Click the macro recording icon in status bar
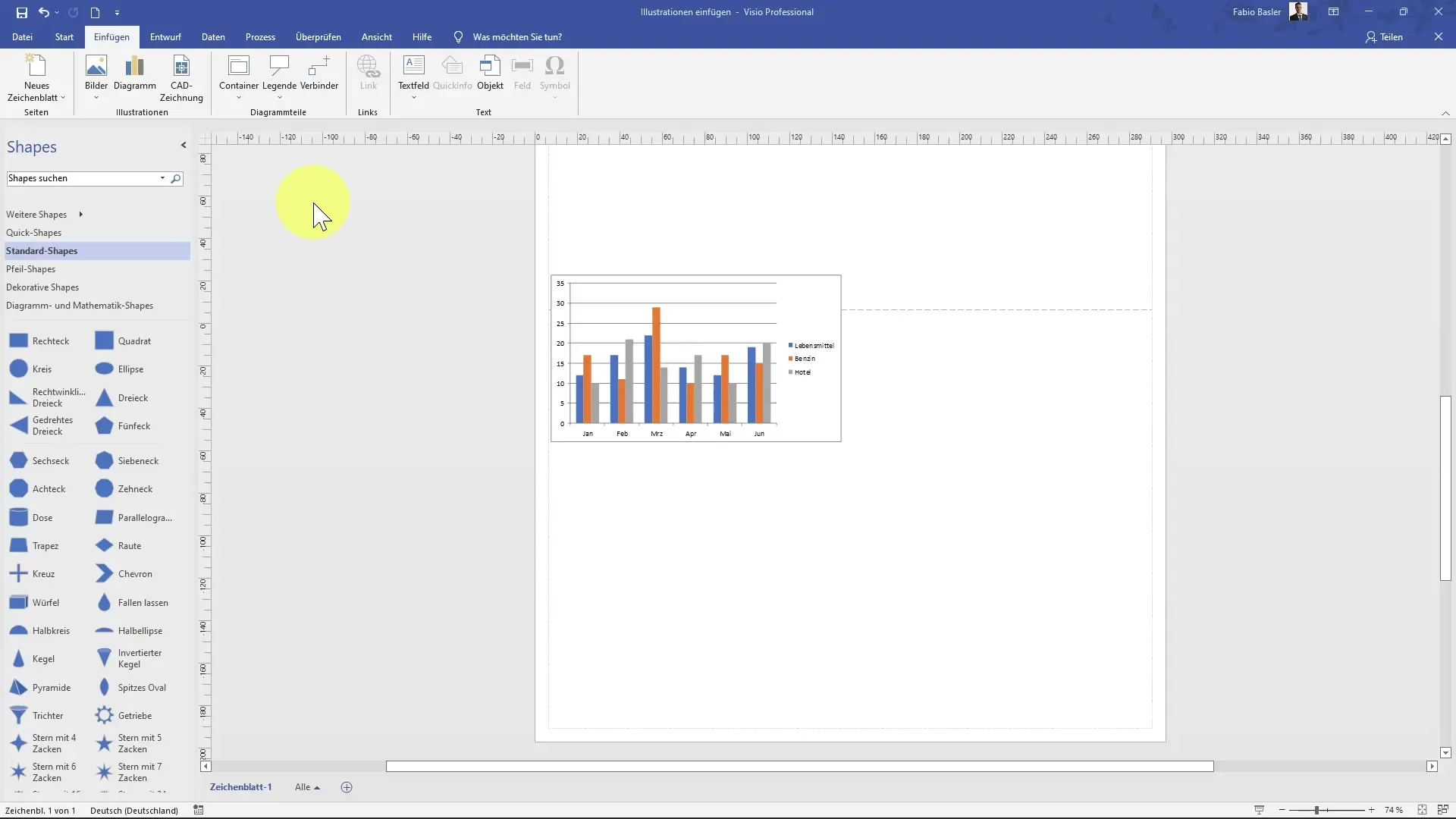The image size is (1456, 819). (x=199, y=810)
